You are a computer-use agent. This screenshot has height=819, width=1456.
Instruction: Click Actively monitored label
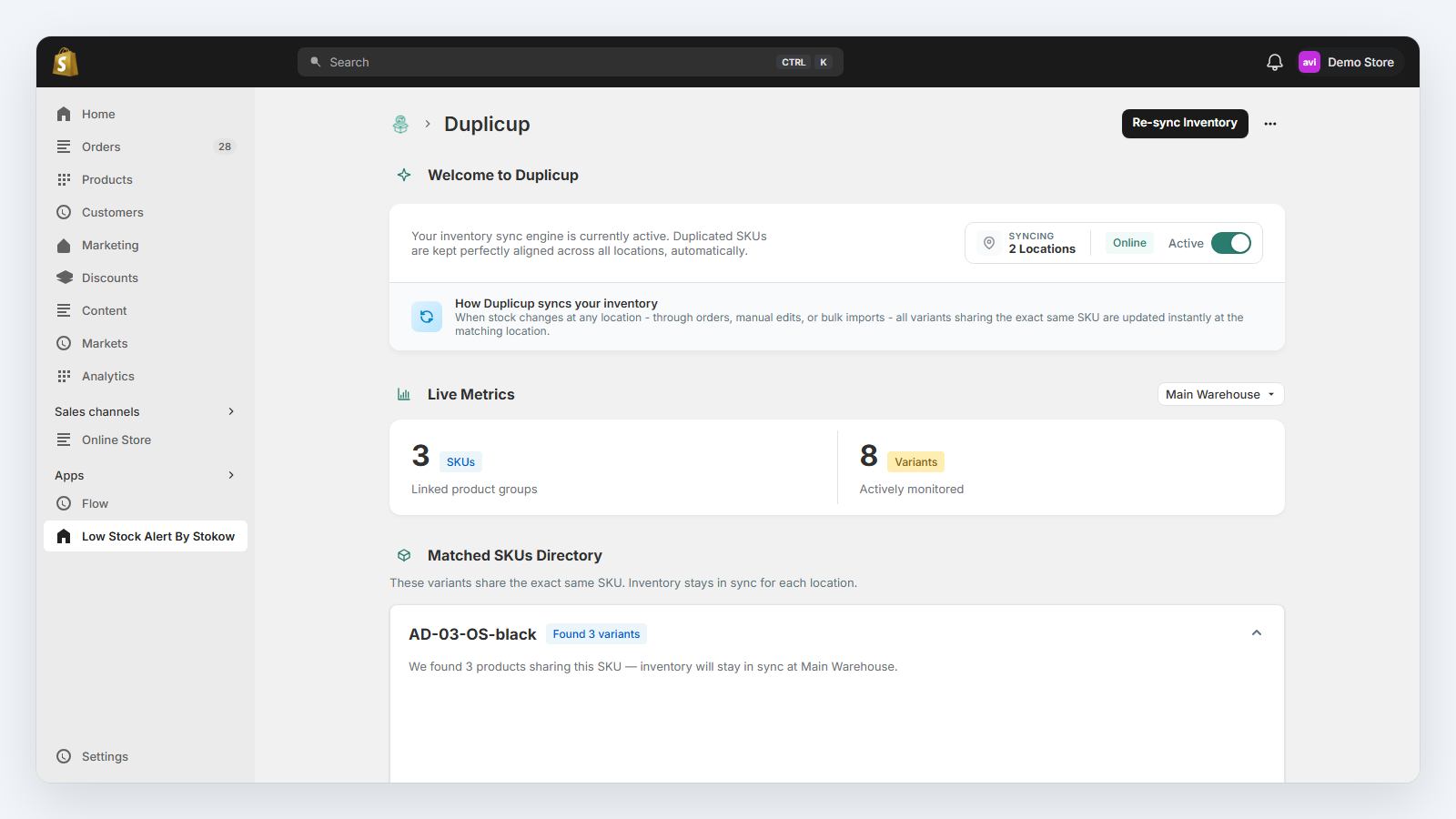click(x=911, y=490)
